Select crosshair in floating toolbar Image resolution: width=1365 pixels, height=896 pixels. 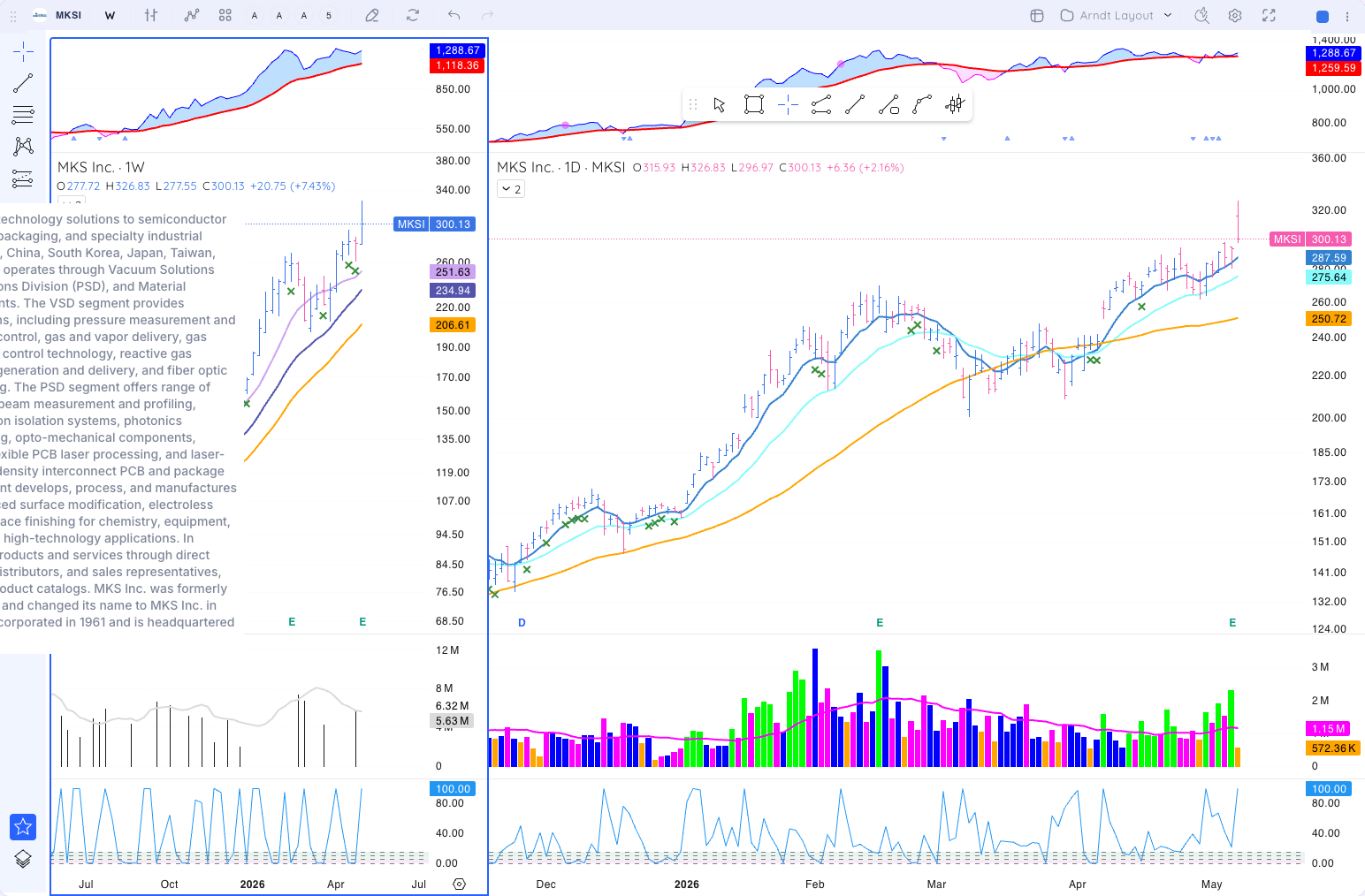pos(788,105)
